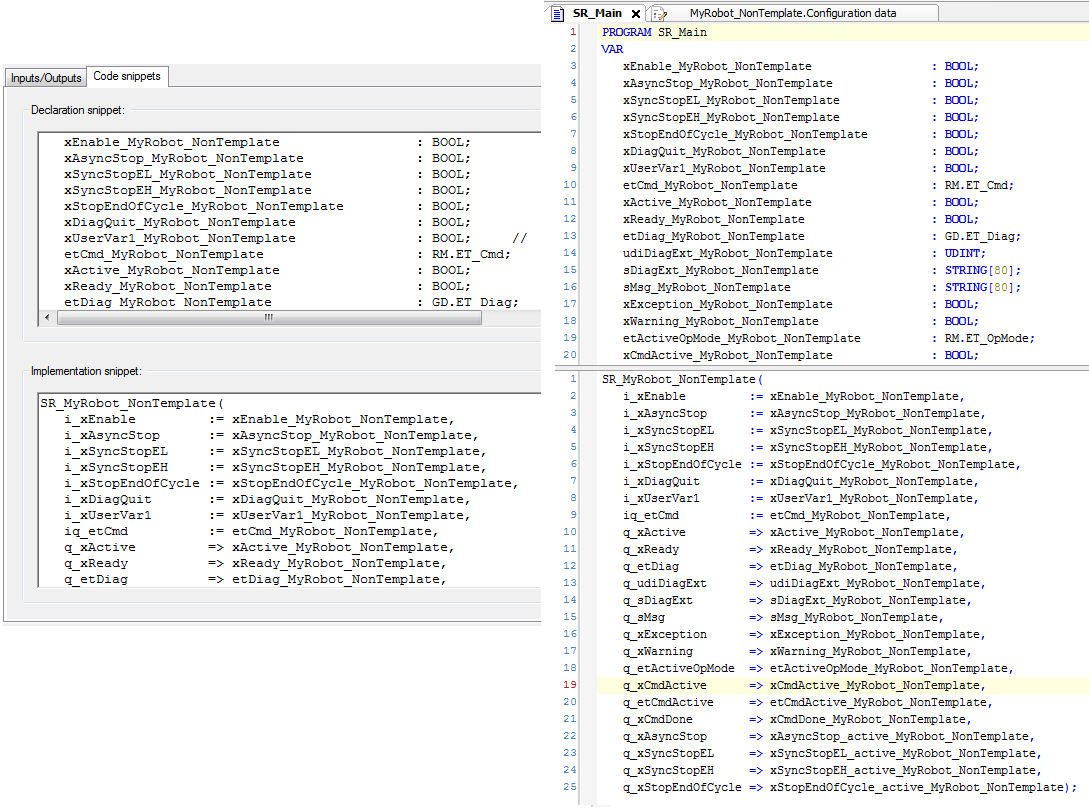Click q_xStopEndOfCycle on last implementation line
Image resolution: width=1089 pixels, height=808 pixels.
click(x=682, y=787)
